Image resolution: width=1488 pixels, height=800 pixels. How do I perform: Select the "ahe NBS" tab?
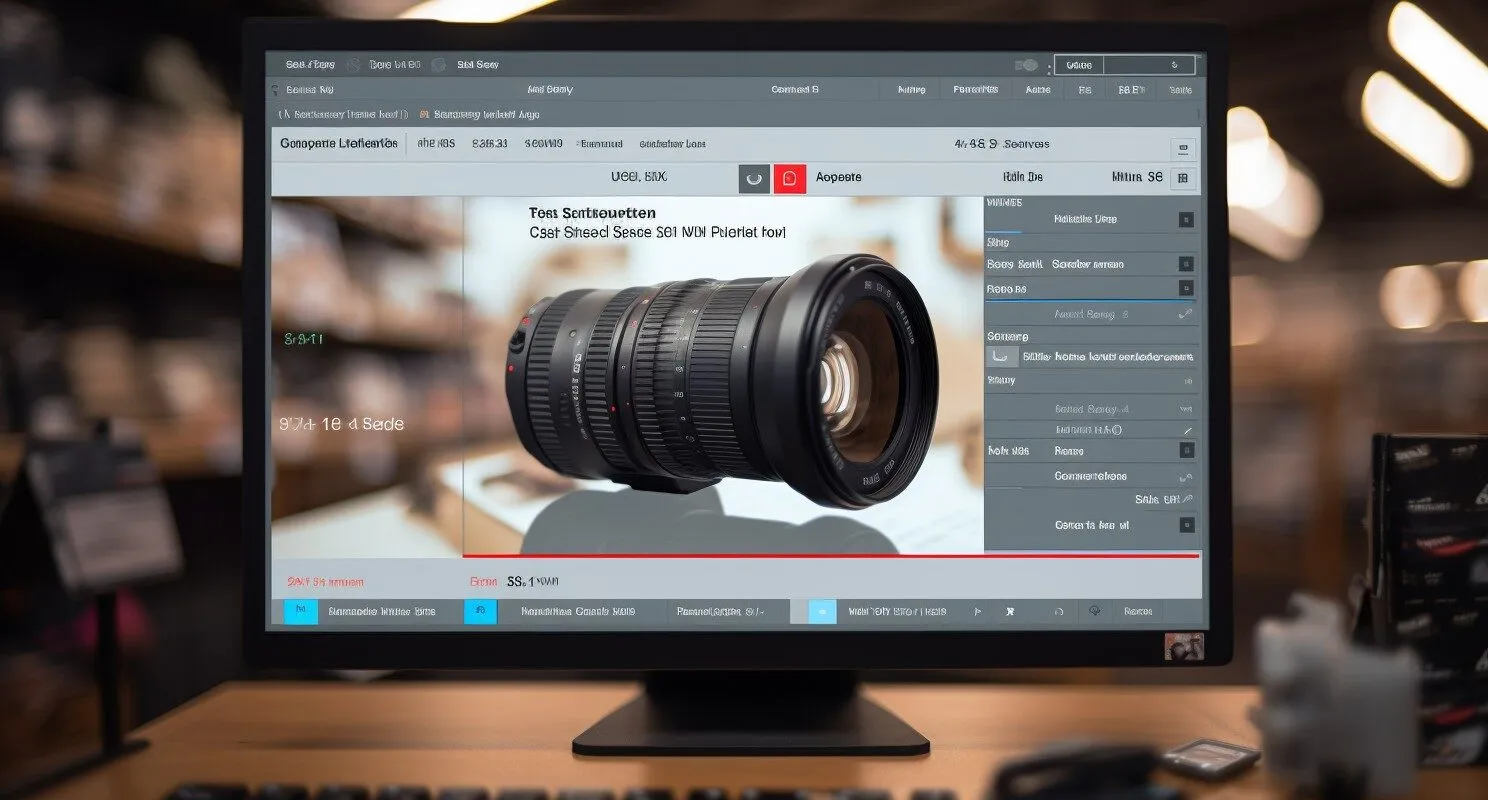click(436, 144)
